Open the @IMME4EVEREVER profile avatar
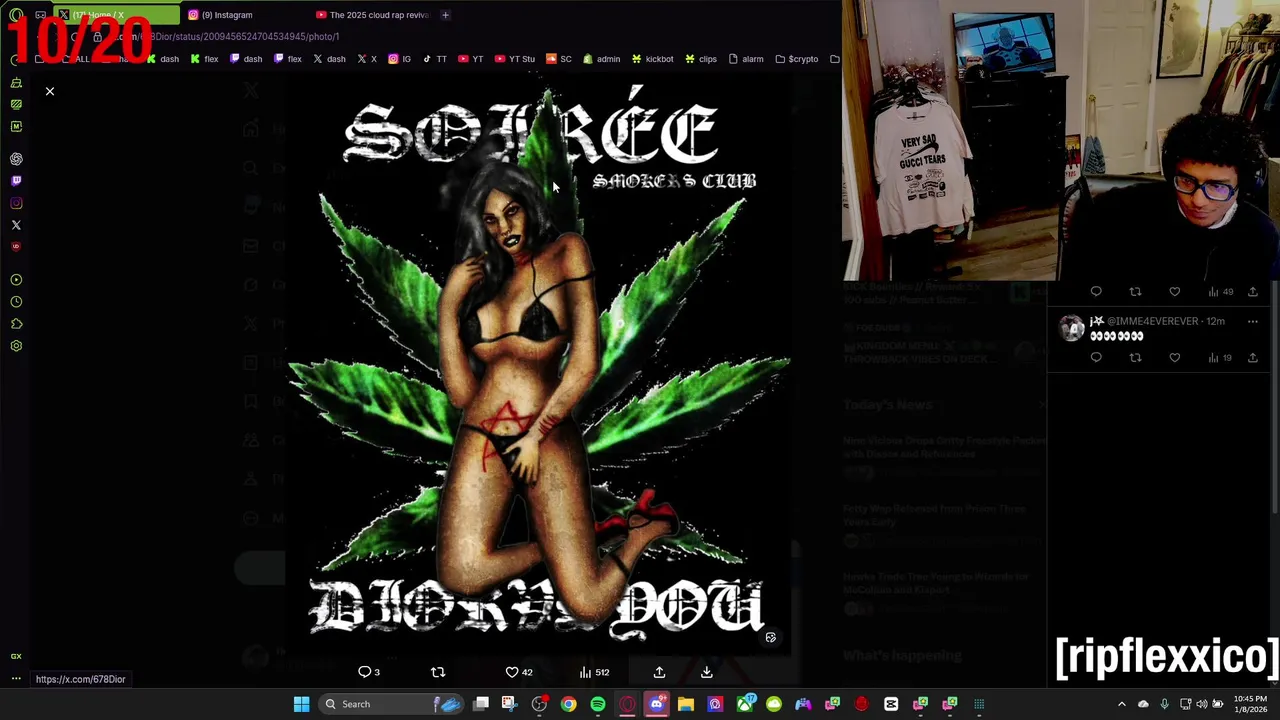 coord(1072,328)
